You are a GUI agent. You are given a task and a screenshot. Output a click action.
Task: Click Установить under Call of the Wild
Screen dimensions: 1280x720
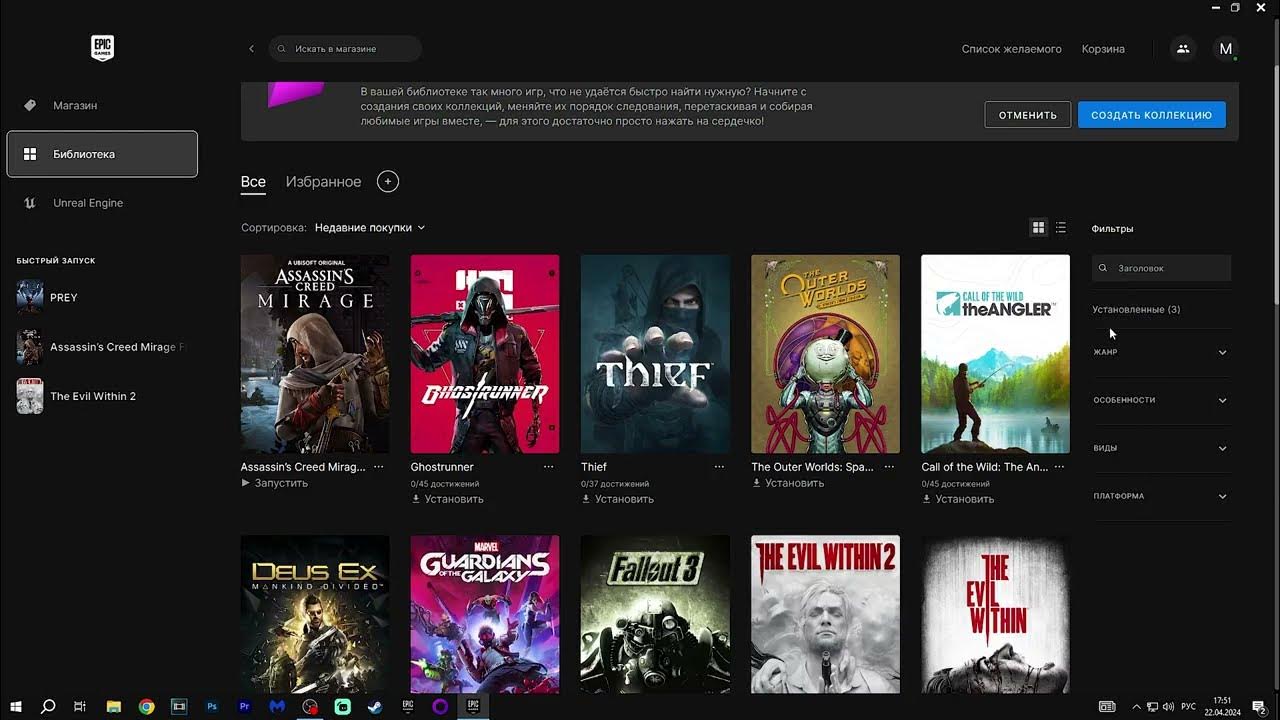tap(958, 499)
